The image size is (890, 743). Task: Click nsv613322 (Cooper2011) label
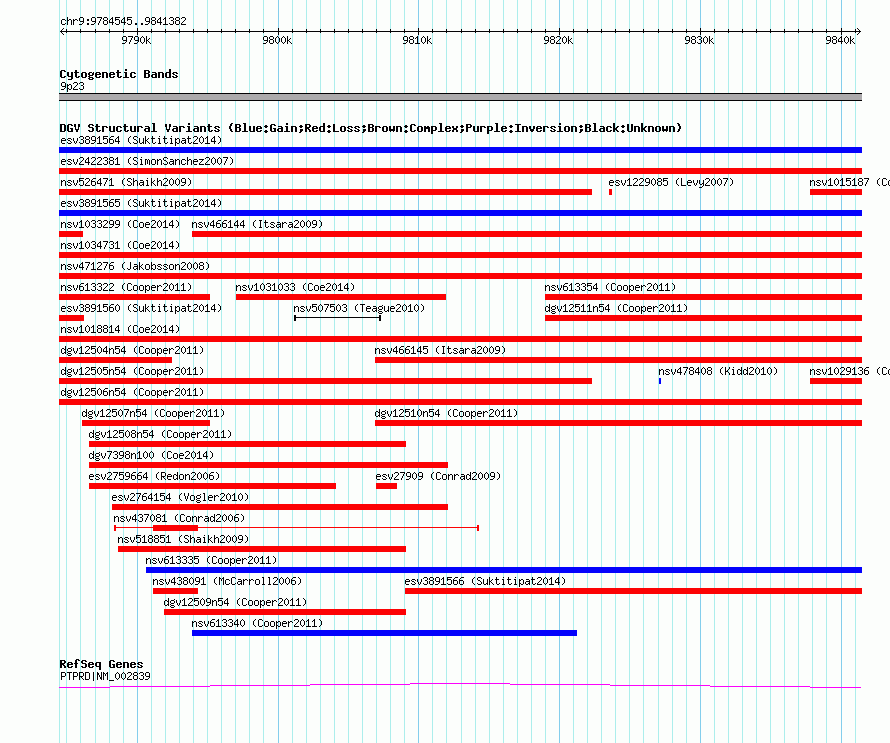click(x=126, y=287)
